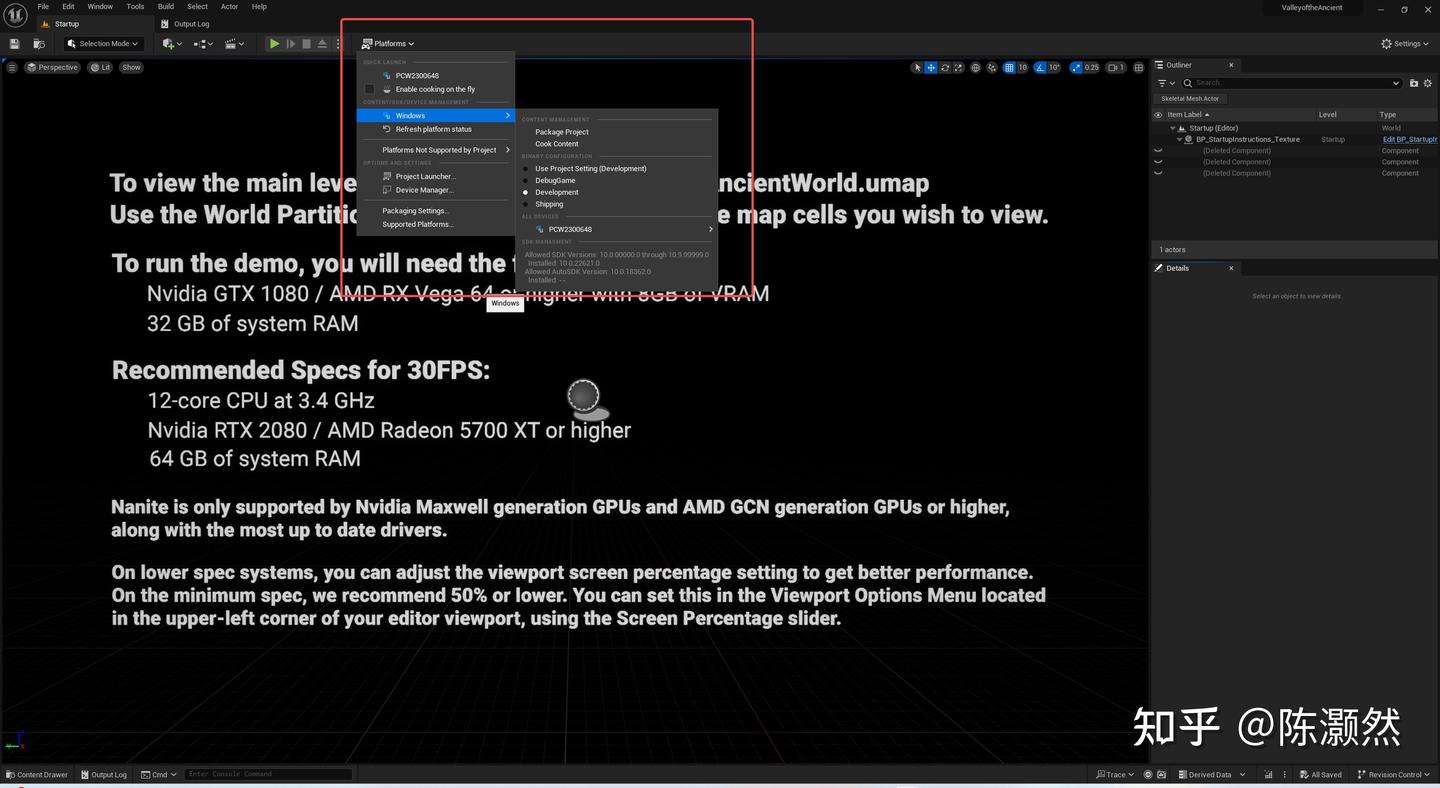Click the Unreal Engine logo icon
Screen dimensions: 1440x788
pos(15,15)
